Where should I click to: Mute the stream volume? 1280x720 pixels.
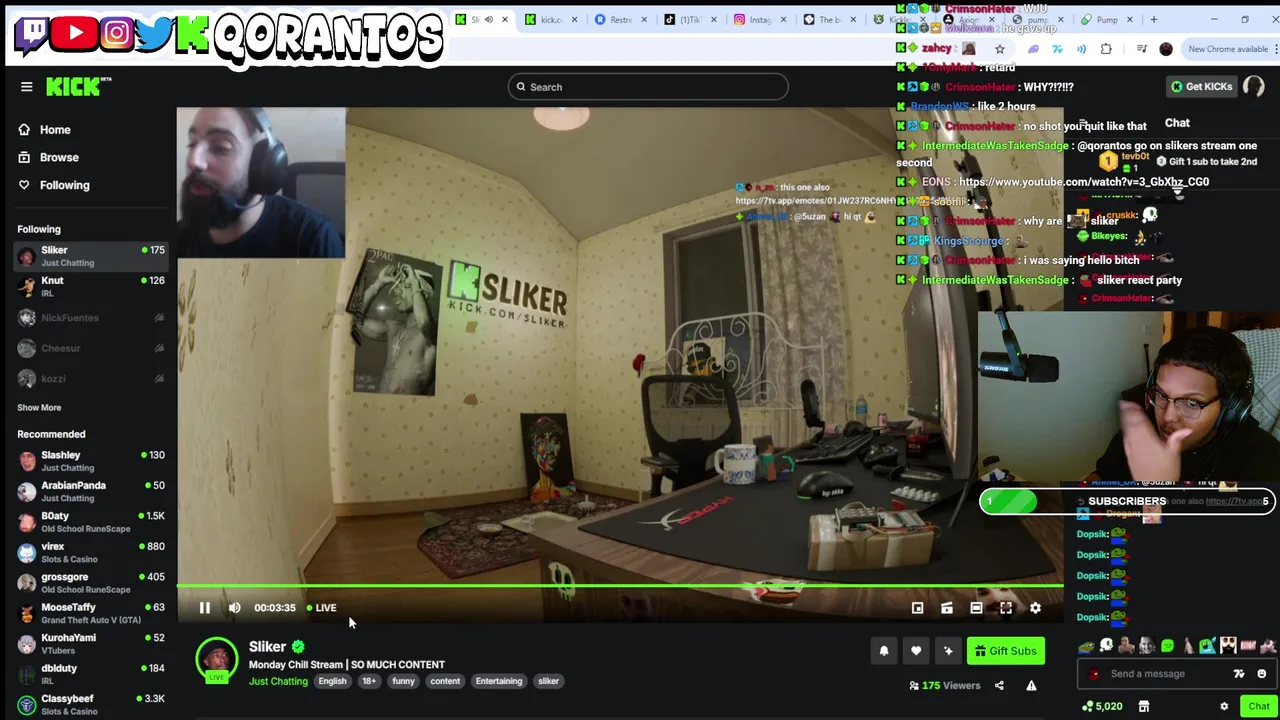234,608
